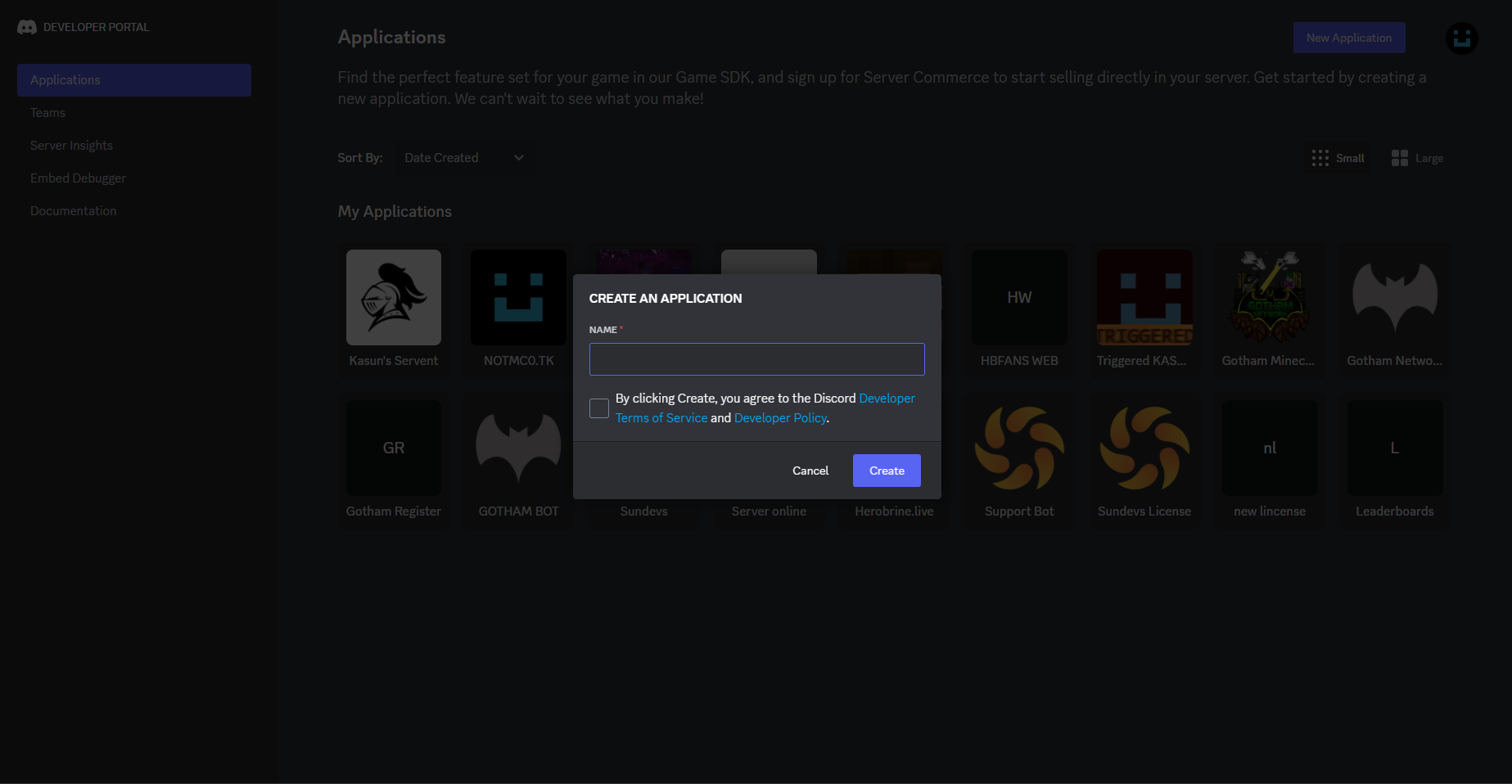1512x784 pixels.
Task: Check the Terms of Service agreement box
Action: (599, 408)
